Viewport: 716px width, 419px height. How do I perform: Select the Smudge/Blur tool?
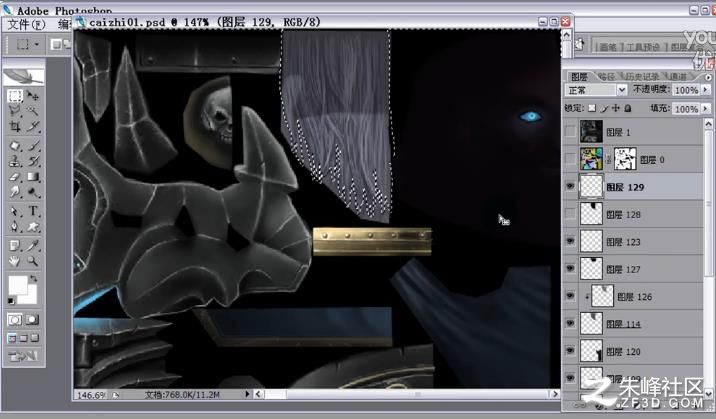pos(15,192)
